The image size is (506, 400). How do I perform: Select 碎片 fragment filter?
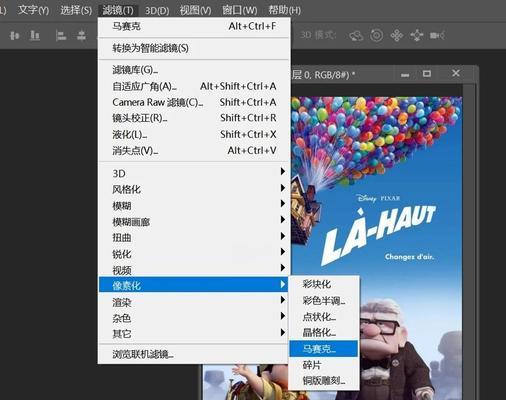point(324,365)
